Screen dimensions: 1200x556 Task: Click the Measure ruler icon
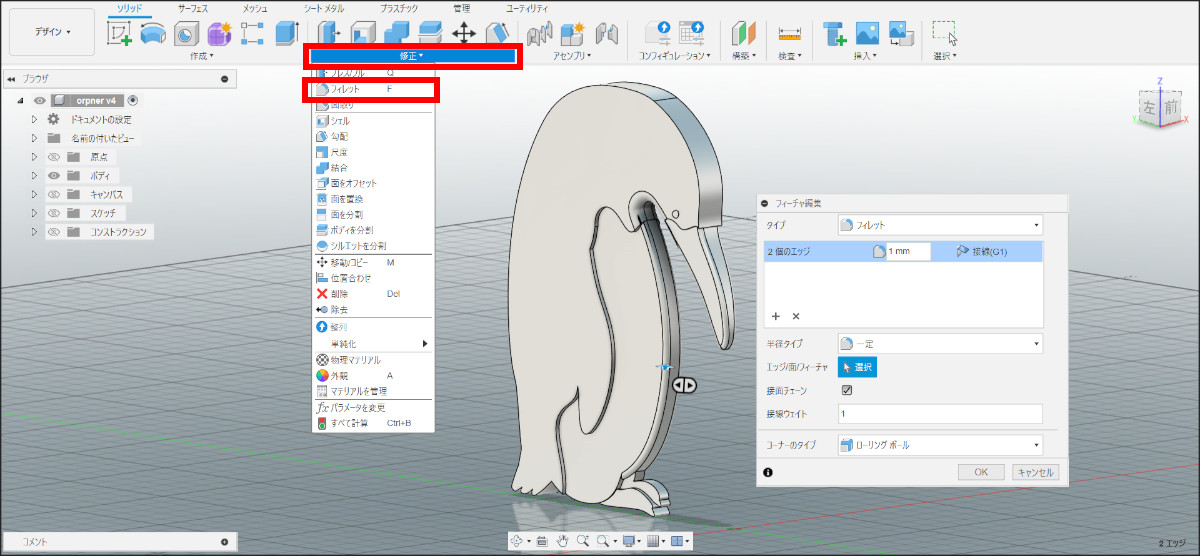tap(790, 33)
